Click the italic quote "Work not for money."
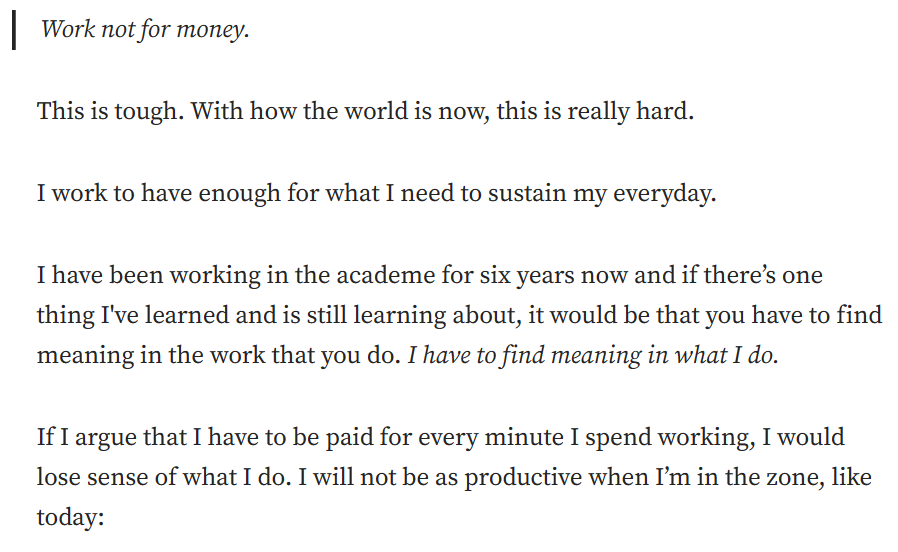The image size is (898, 552). pyautogui.click(x=145, y=29)
